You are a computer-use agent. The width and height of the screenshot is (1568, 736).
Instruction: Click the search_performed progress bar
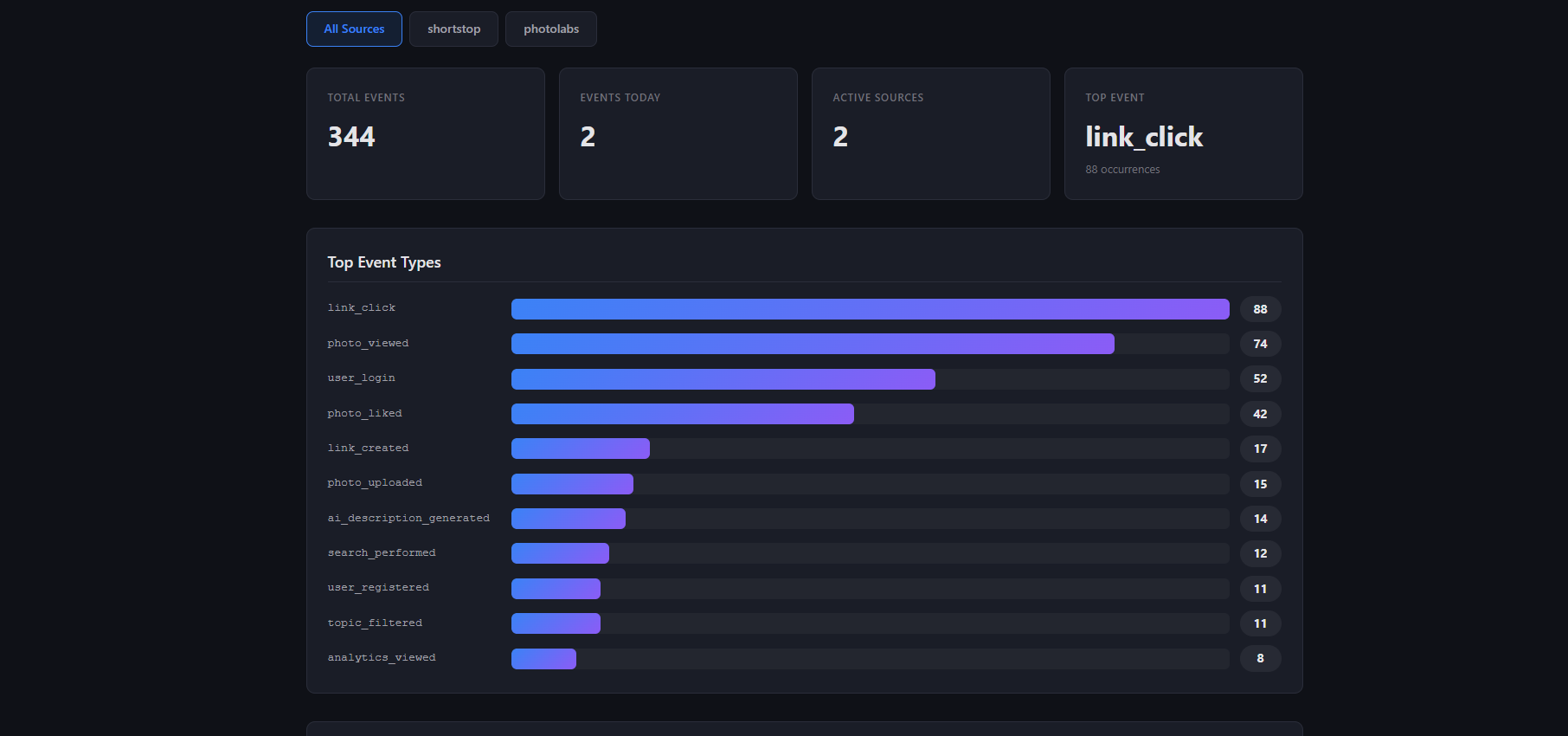pyautogui.click(x=871, y=553)
